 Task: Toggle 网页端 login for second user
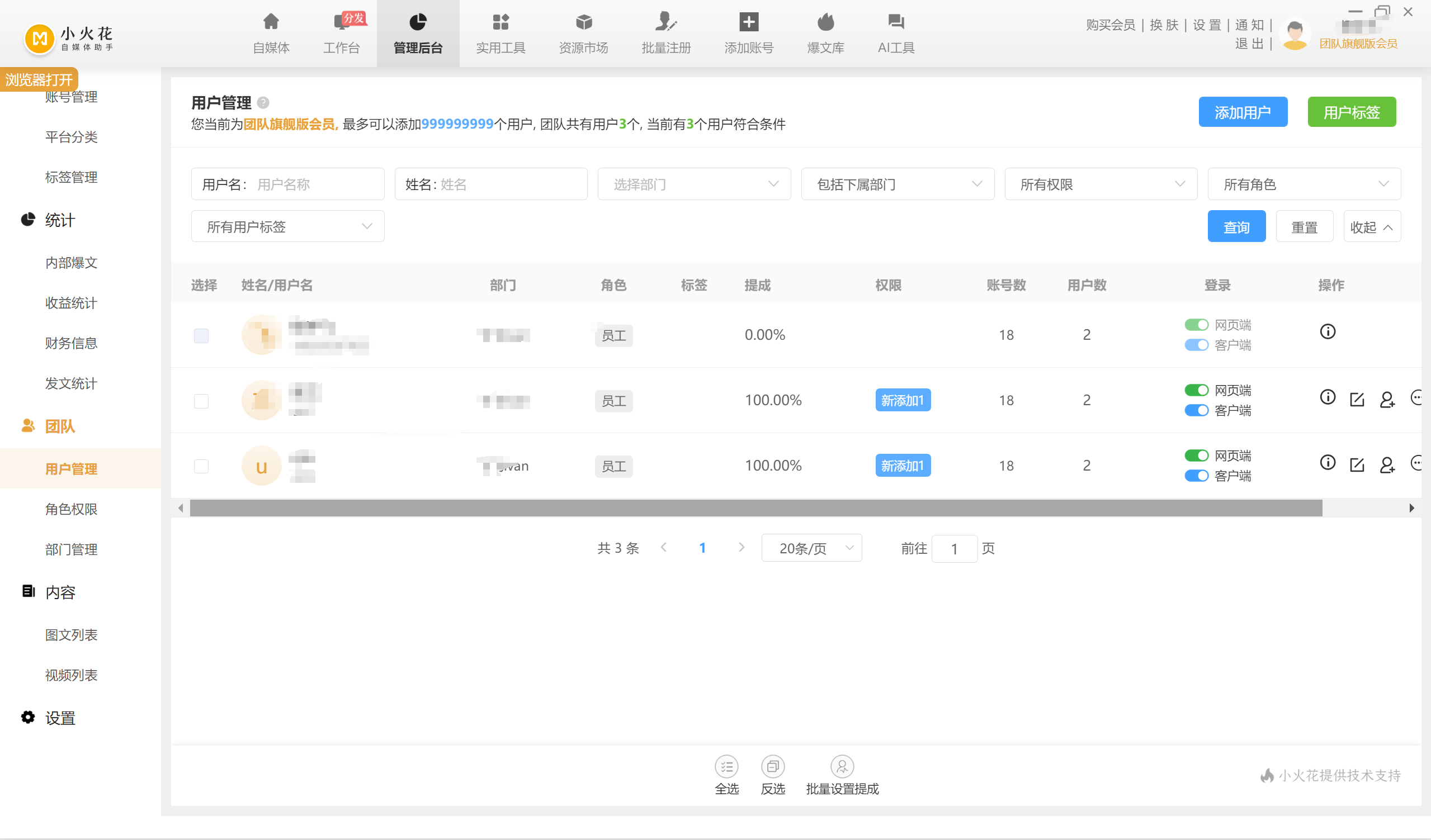tap(1196, 390)
